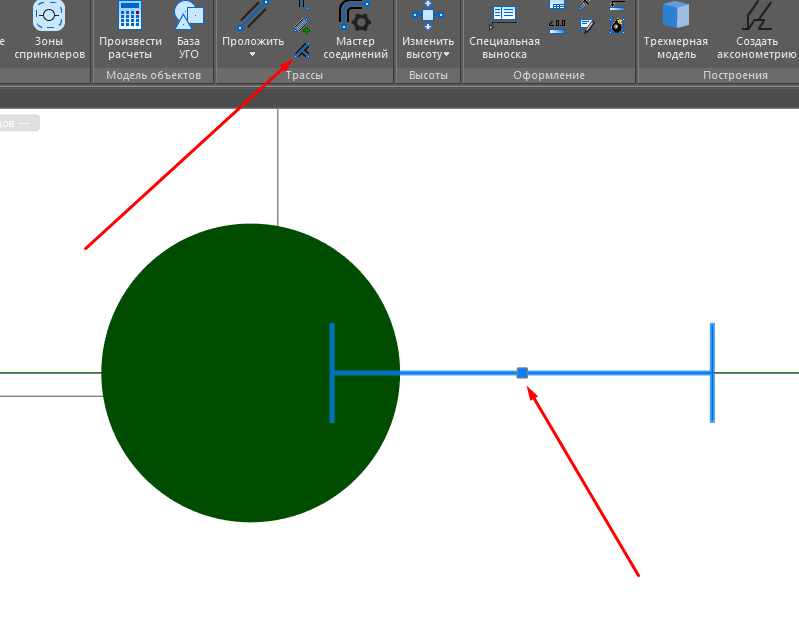Launch the Мастер соединений wizard
The image size is (799, 644).
(x=355, y=17)
